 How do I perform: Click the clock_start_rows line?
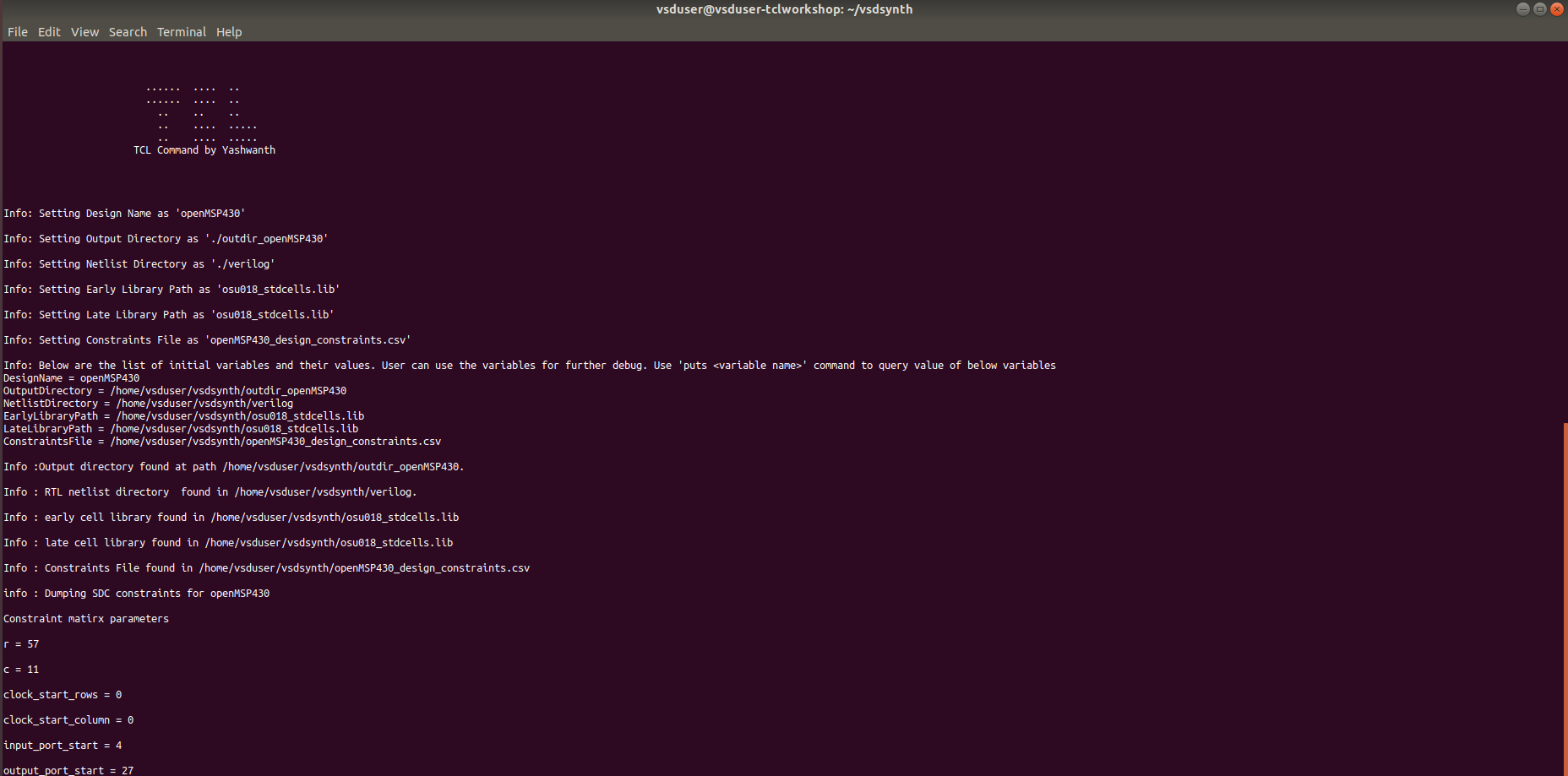(x=62, y=694)
